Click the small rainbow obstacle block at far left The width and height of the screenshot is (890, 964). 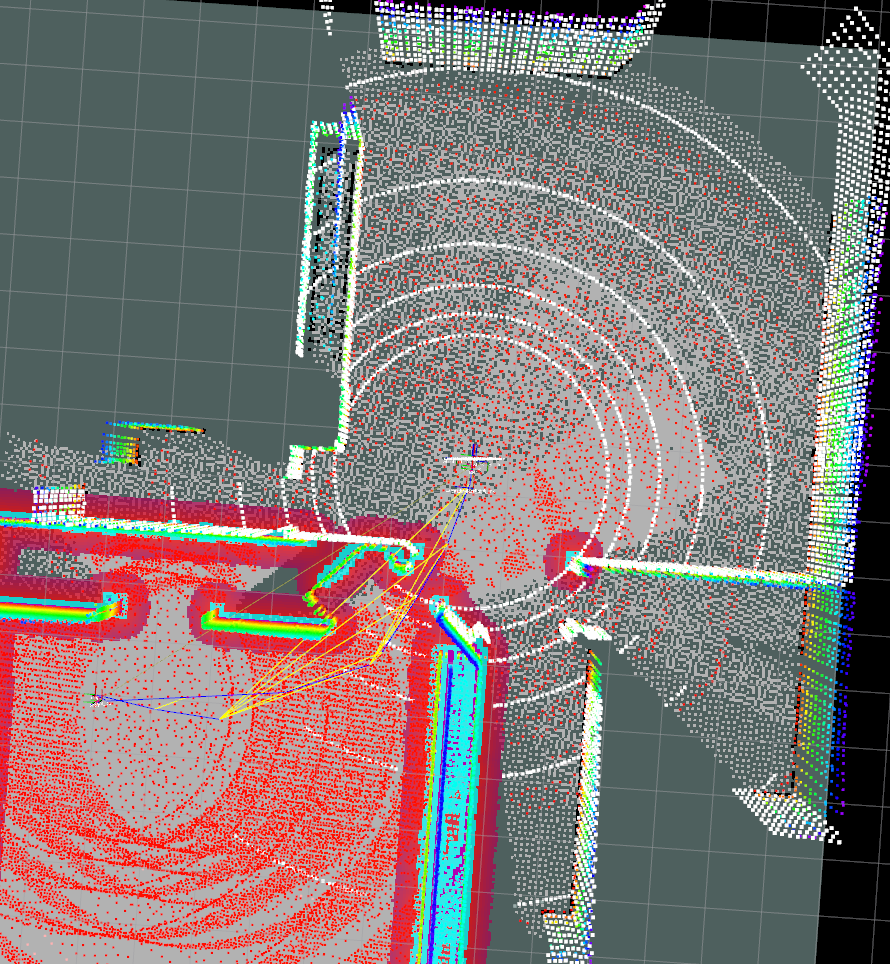coord(119,447)
